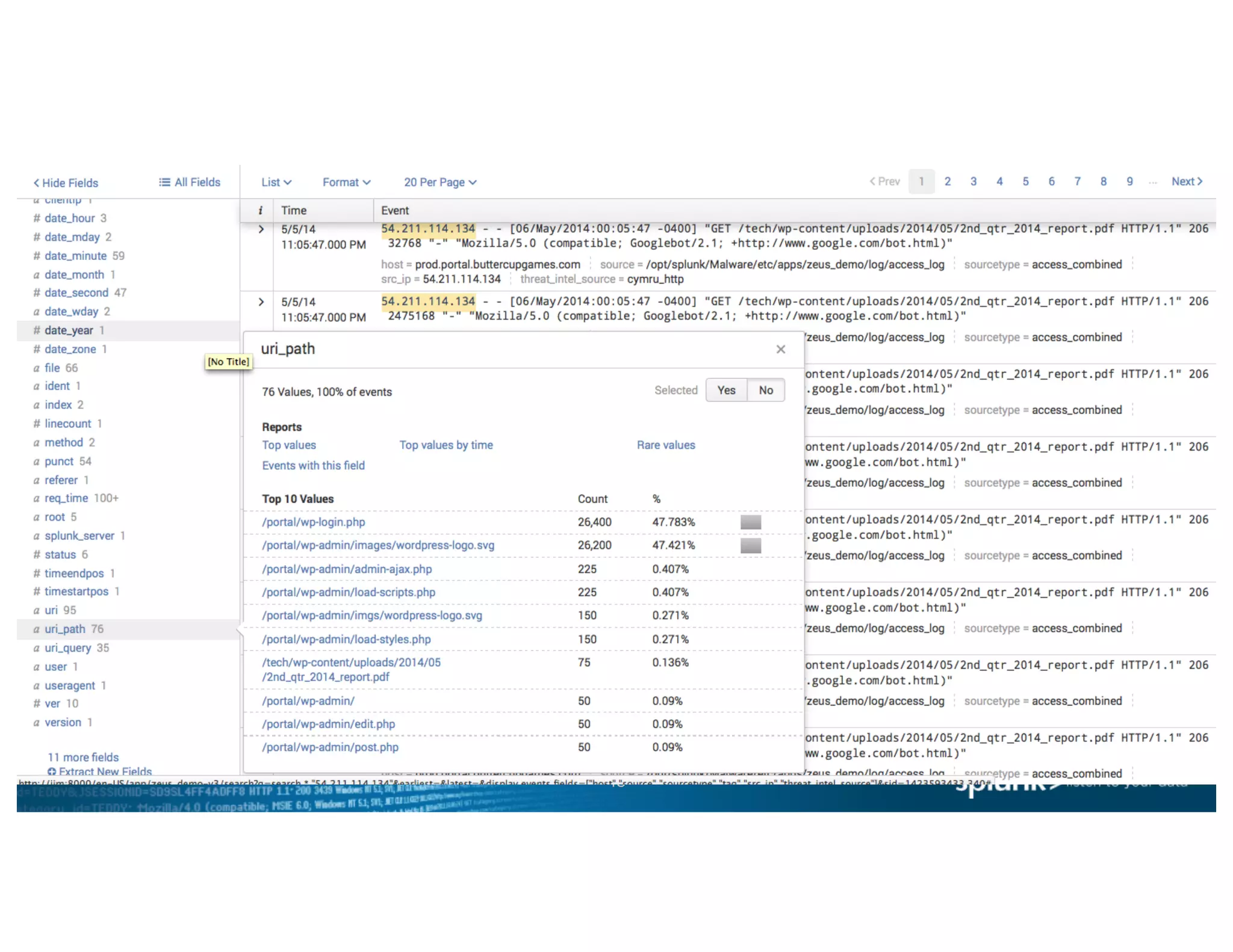Click the Extract New Fields plus icon

(x=52, y=771)
